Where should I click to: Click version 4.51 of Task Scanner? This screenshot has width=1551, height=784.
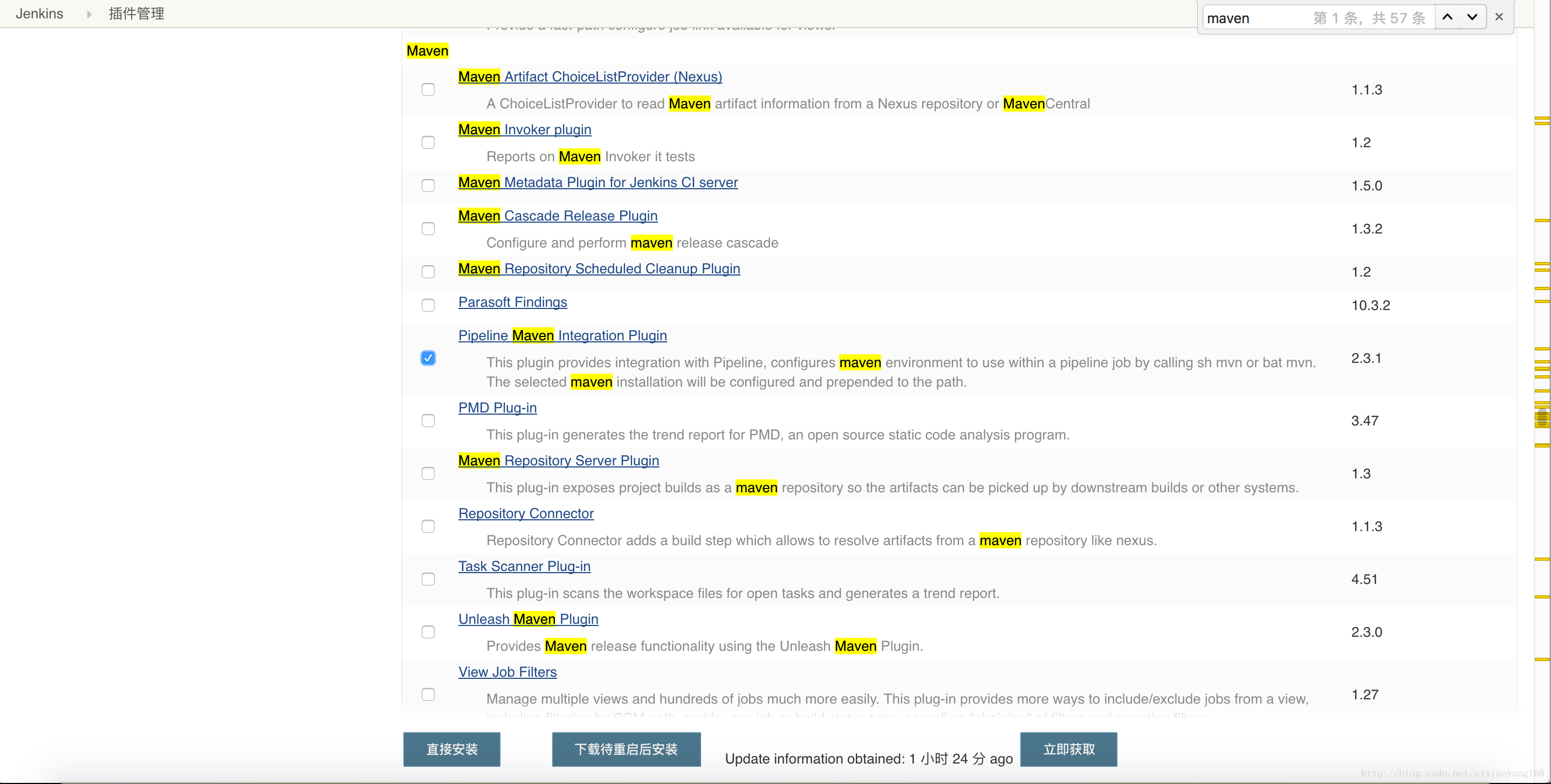pyautogui.click(x=1364, y=579)
